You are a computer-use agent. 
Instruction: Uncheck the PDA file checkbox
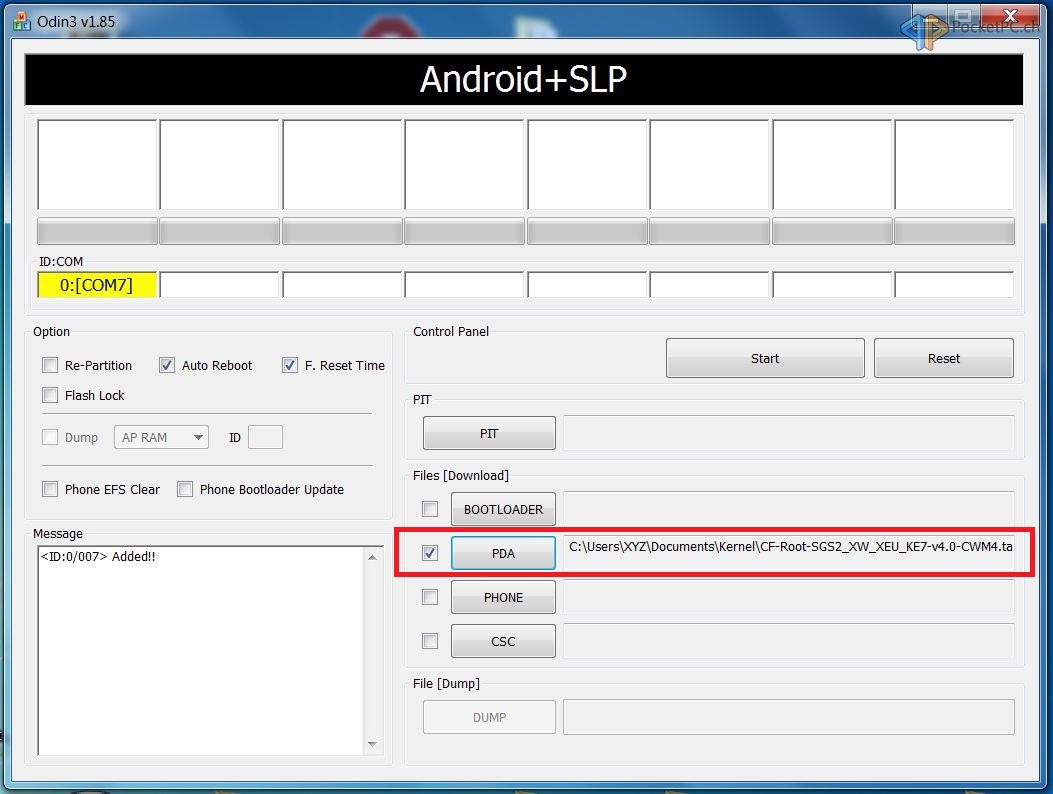click(430, 553)
